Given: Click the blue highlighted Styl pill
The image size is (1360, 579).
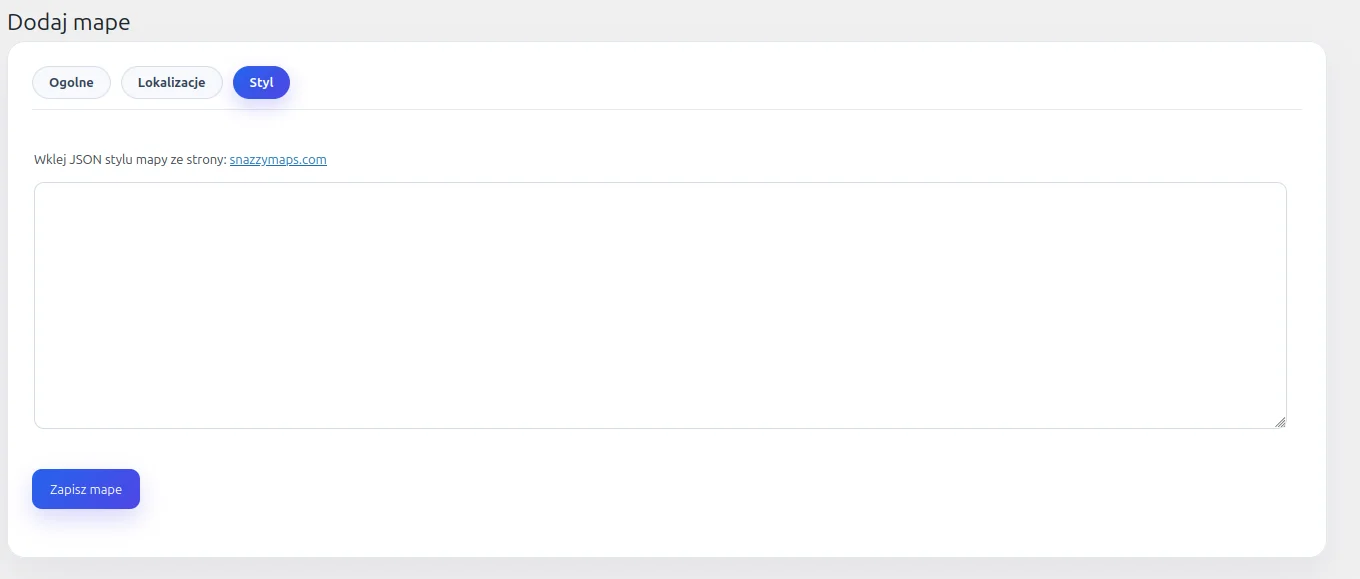Looking at the screenshot, I should (261, 83).
